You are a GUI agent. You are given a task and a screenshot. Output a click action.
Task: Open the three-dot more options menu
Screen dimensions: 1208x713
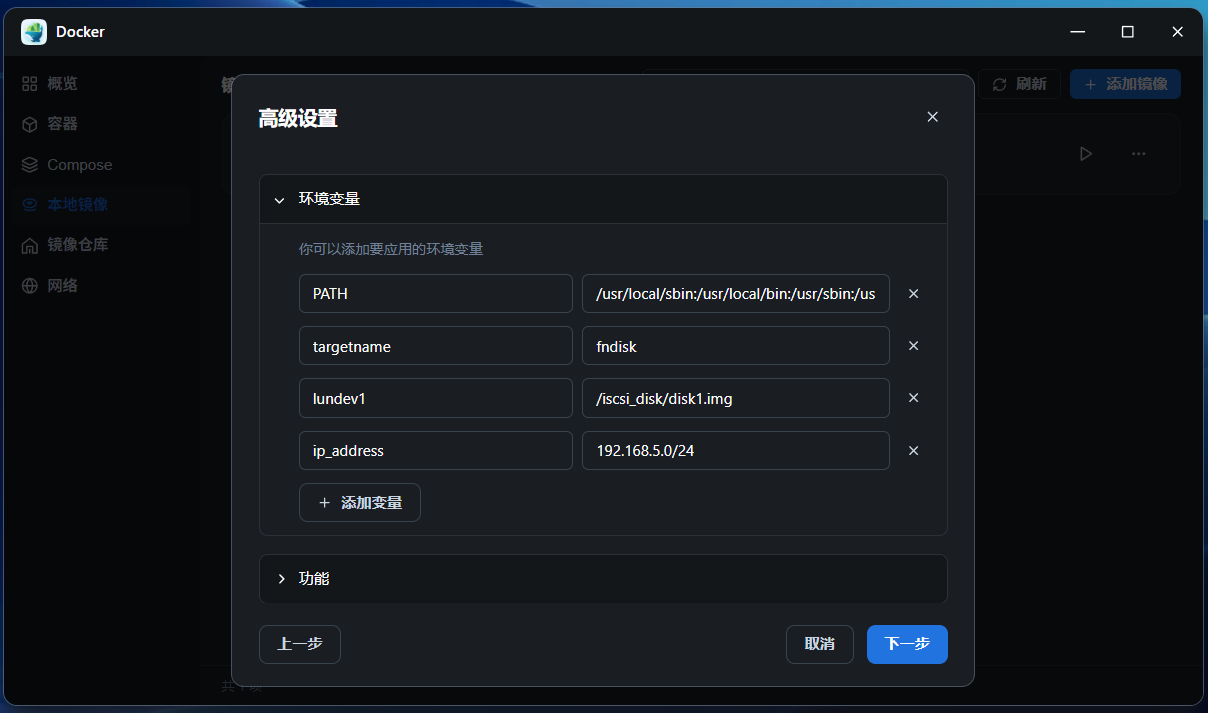[1138, 154]
